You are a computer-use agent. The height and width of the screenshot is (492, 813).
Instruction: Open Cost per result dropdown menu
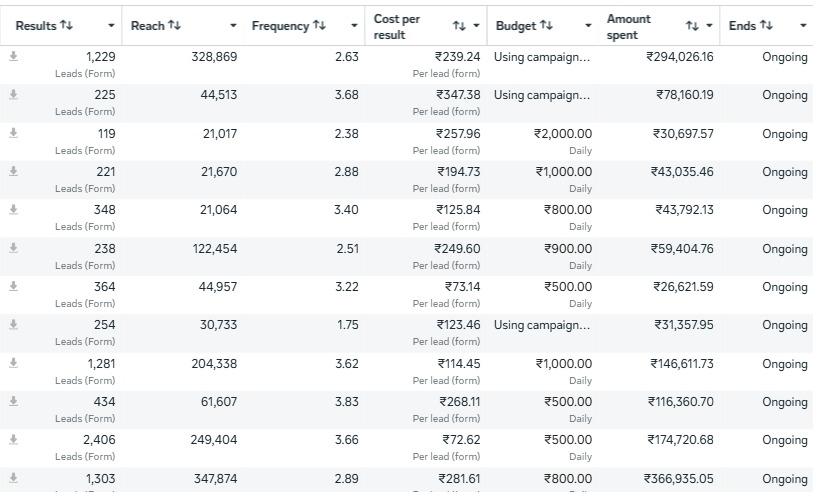point(476,25)
